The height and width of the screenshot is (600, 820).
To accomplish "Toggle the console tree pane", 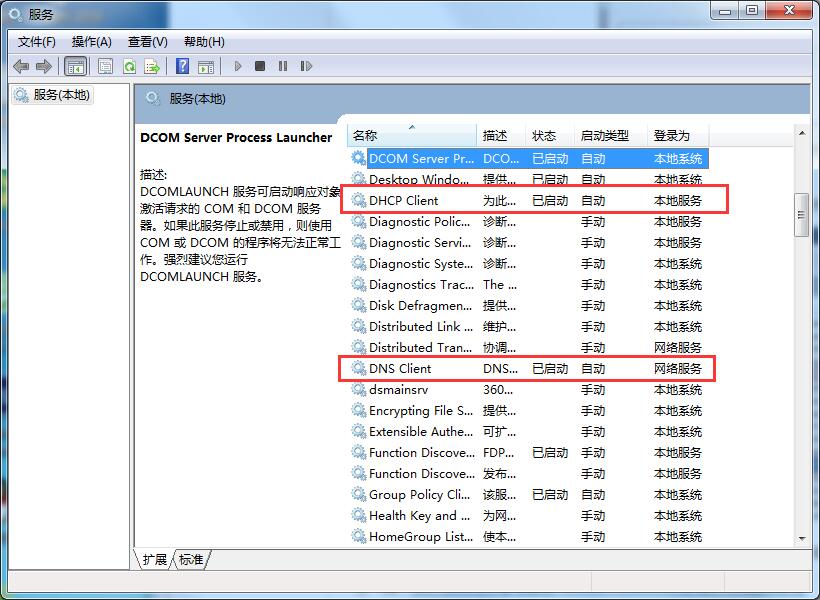I will pos(76,66).
